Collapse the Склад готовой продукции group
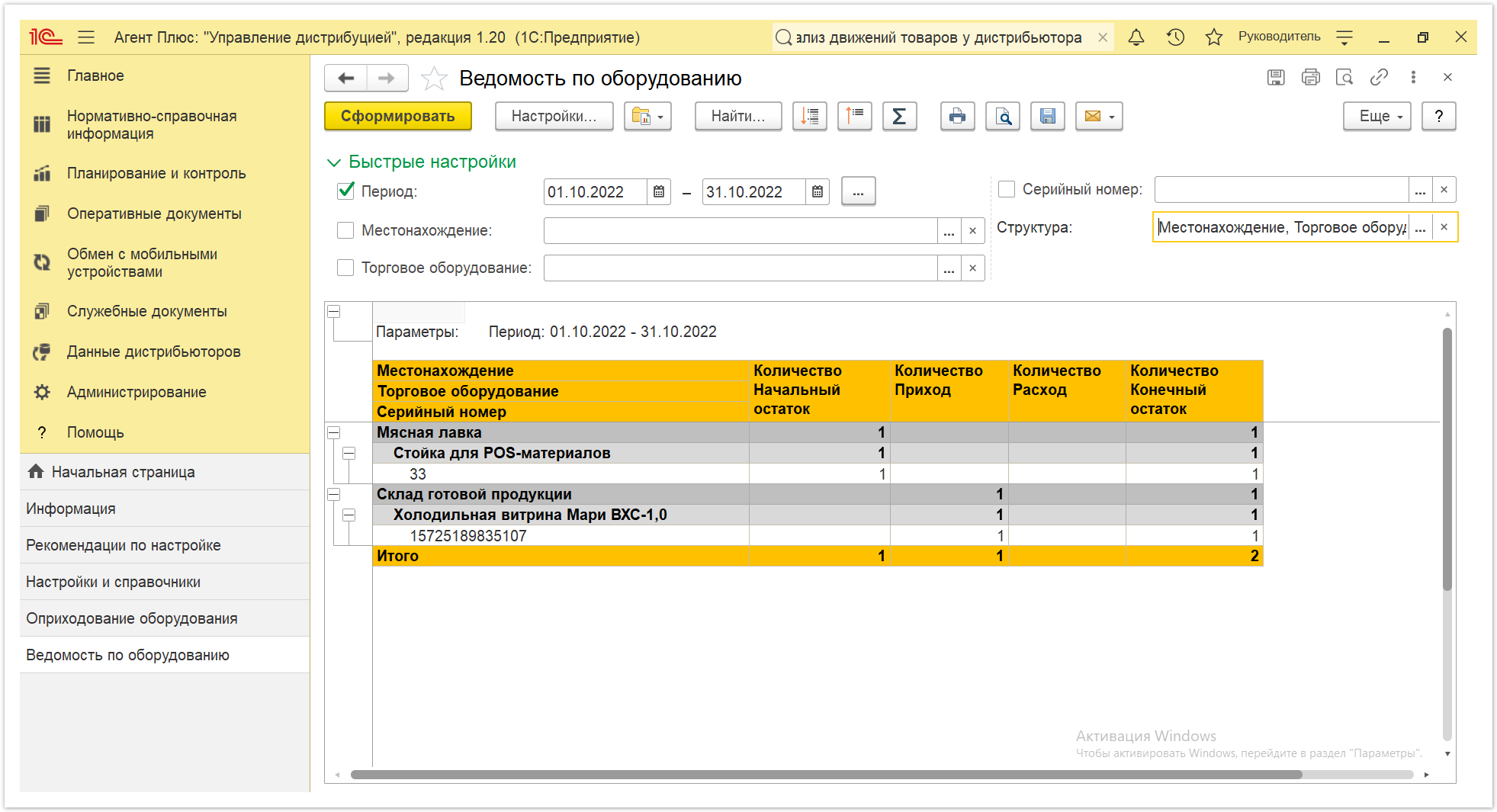 coord(333,494)
